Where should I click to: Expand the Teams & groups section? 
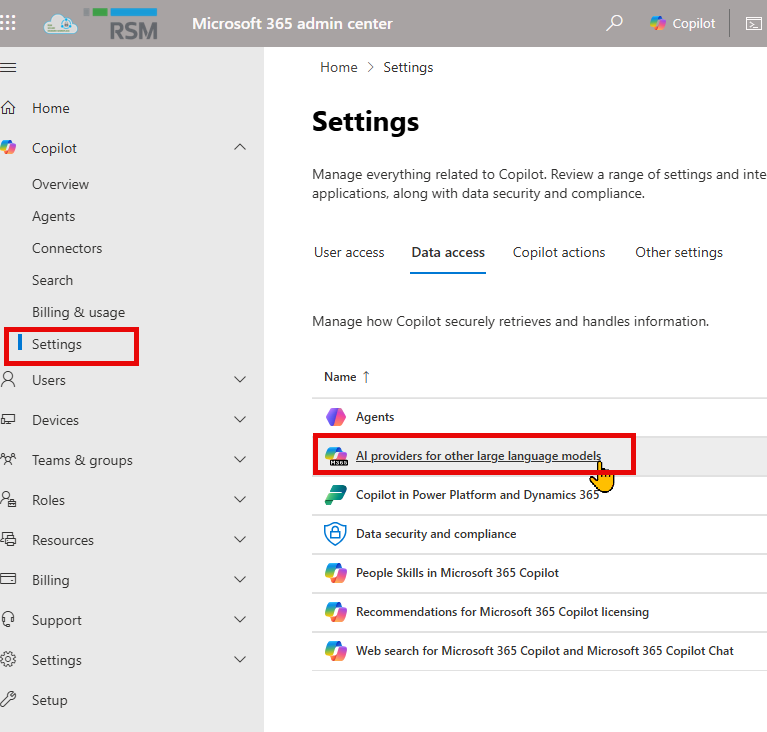[239, 460]
